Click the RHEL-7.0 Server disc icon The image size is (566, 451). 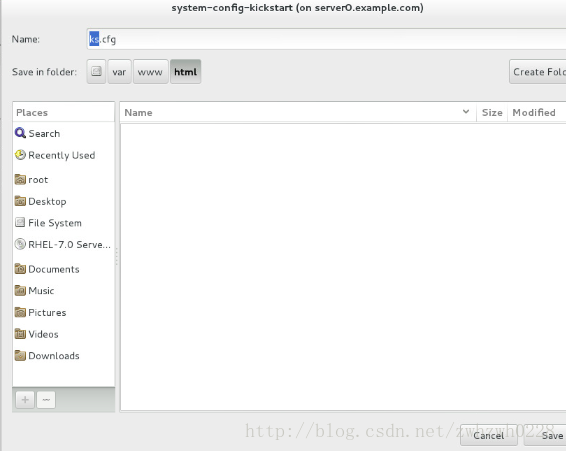coord(20,244)
